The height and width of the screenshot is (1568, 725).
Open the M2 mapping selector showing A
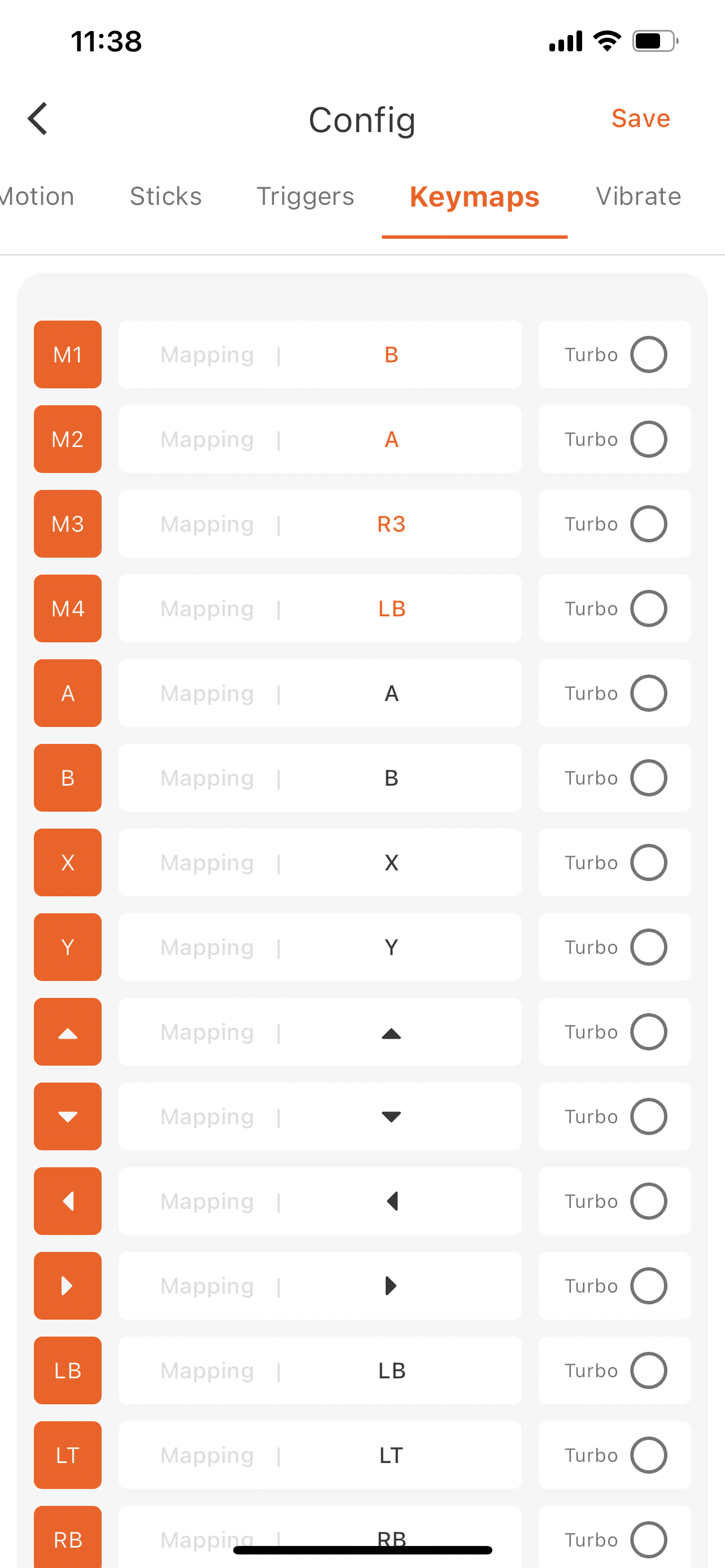pos(320,439)
